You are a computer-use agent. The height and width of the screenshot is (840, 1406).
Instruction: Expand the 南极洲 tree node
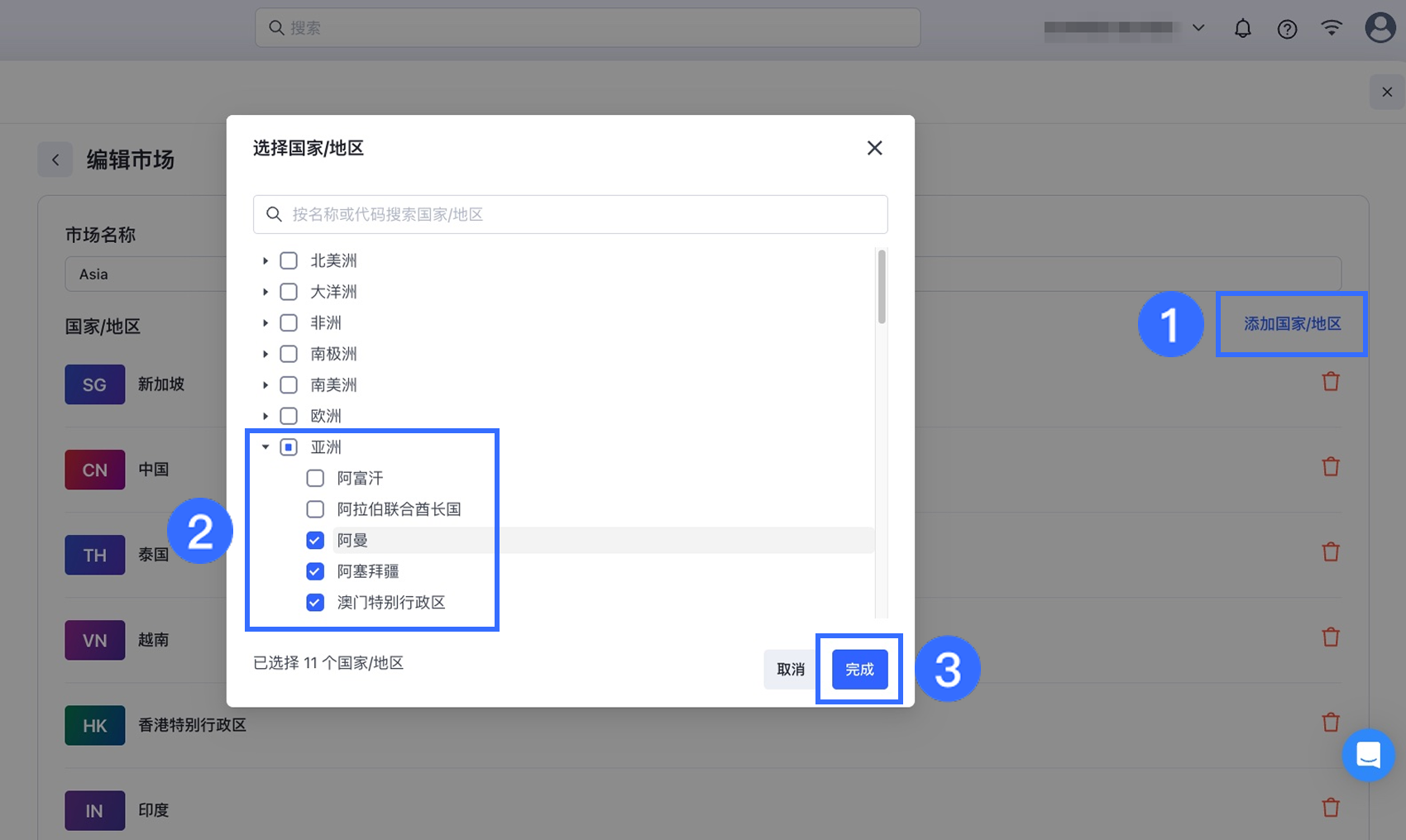pyautogui.click(x=265, y=354)
